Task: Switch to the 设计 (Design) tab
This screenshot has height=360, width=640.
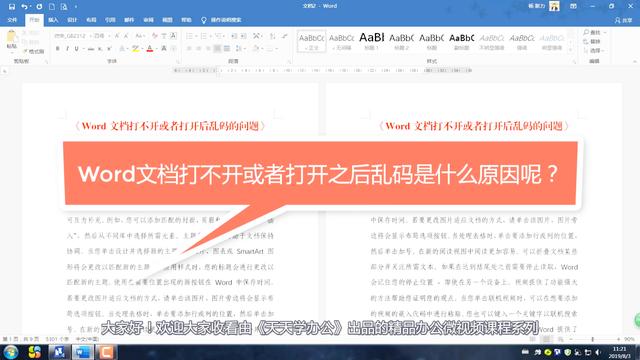Action: (x=72, y=20)
